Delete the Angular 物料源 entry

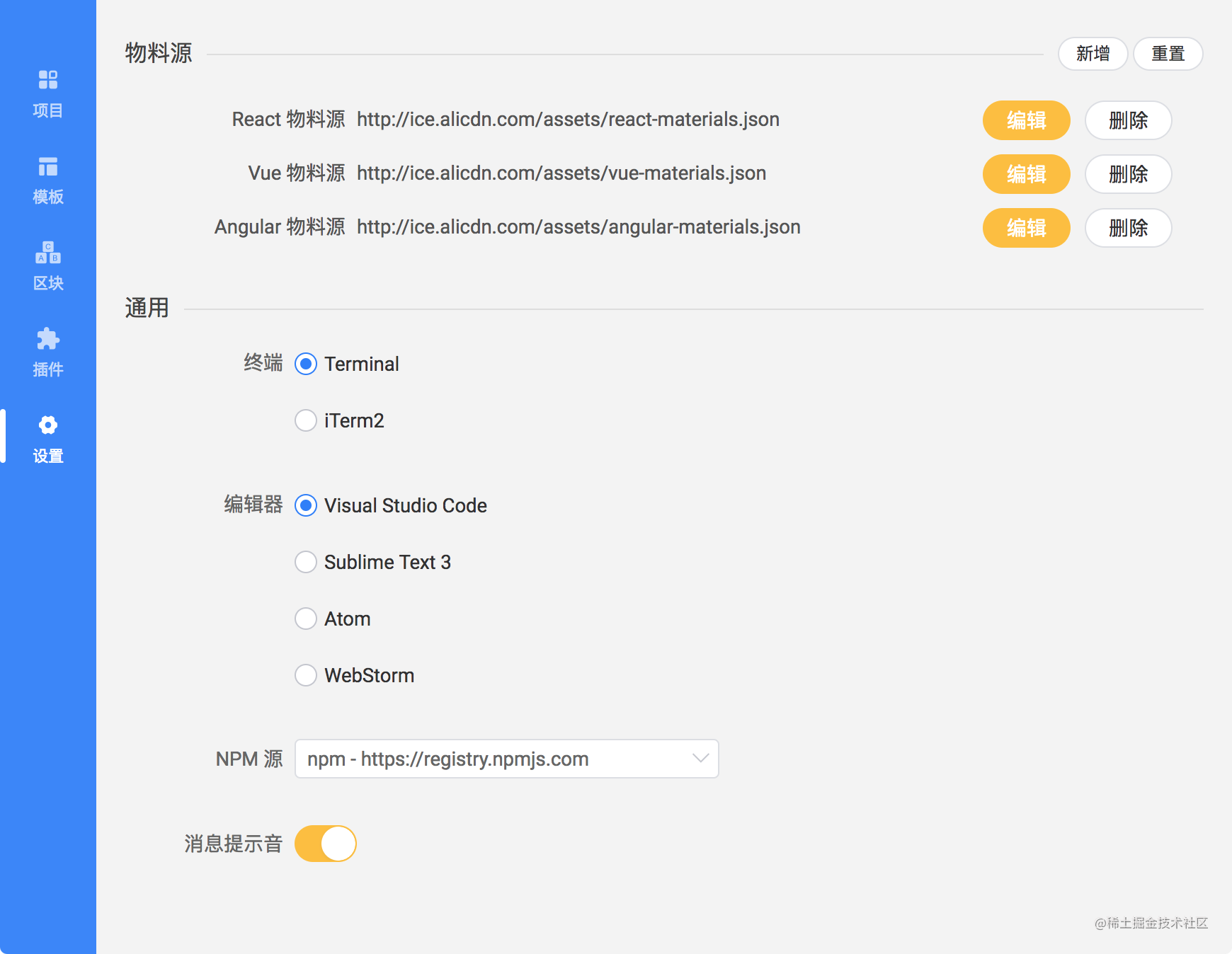1128,228
